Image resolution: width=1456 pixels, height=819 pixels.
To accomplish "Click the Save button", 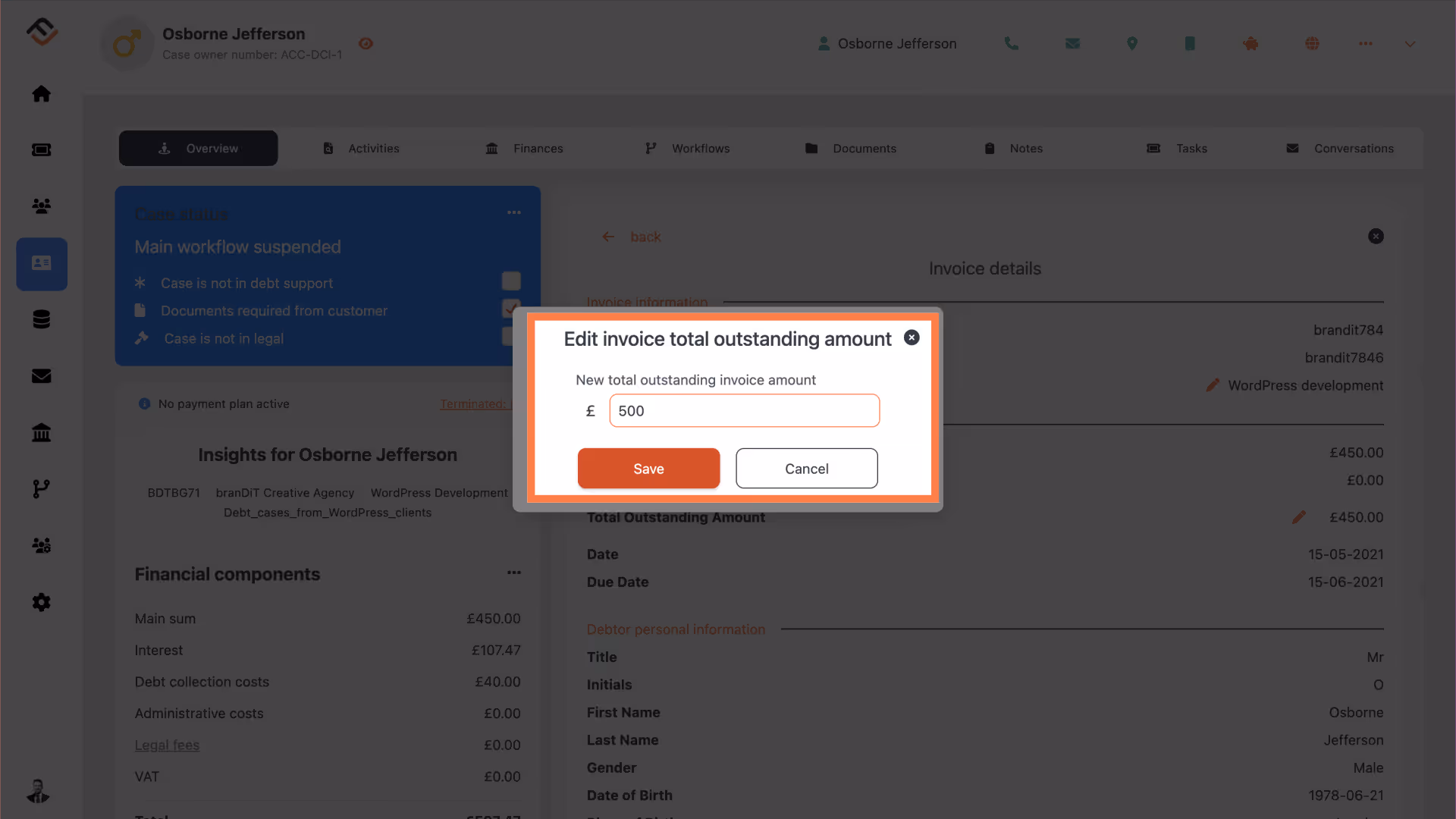I will tap(648, 469).
